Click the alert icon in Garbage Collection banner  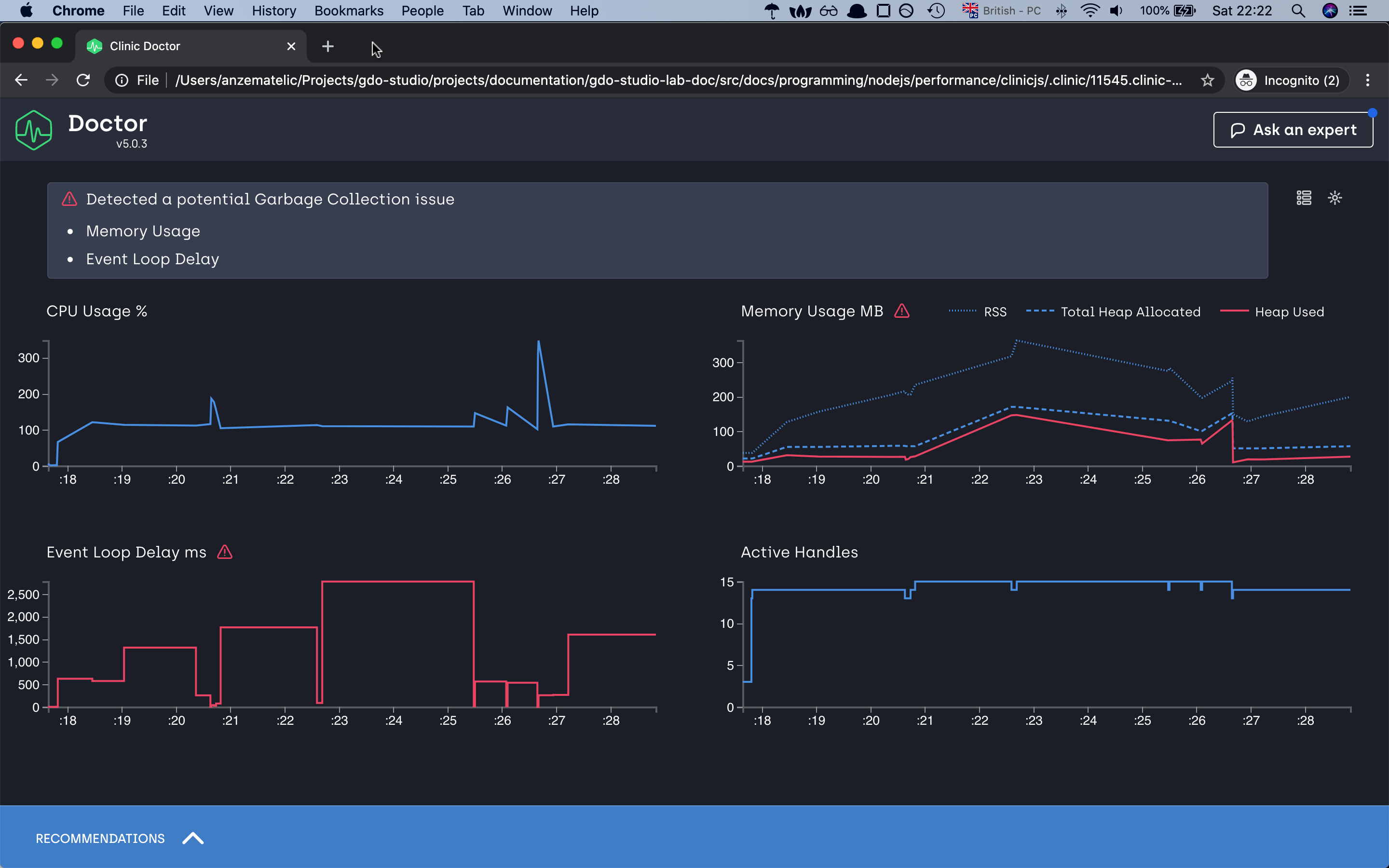[69, 199]
